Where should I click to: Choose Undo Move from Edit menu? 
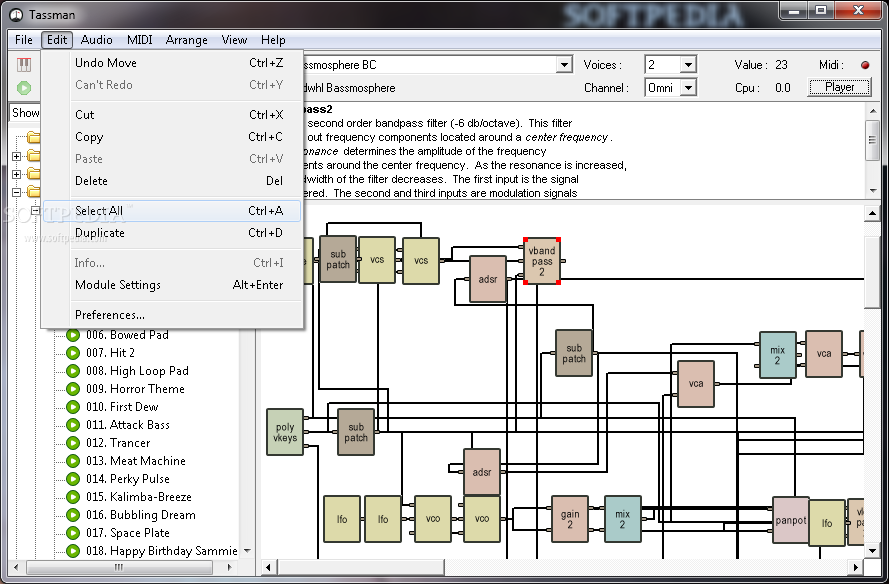171,63
